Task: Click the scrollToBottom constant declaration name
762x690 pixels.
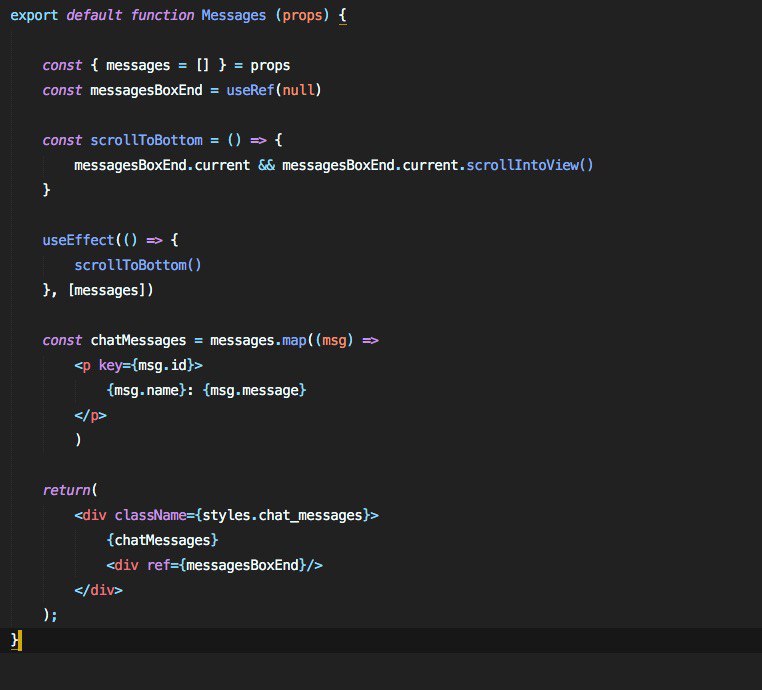Action: click(146, 140)
